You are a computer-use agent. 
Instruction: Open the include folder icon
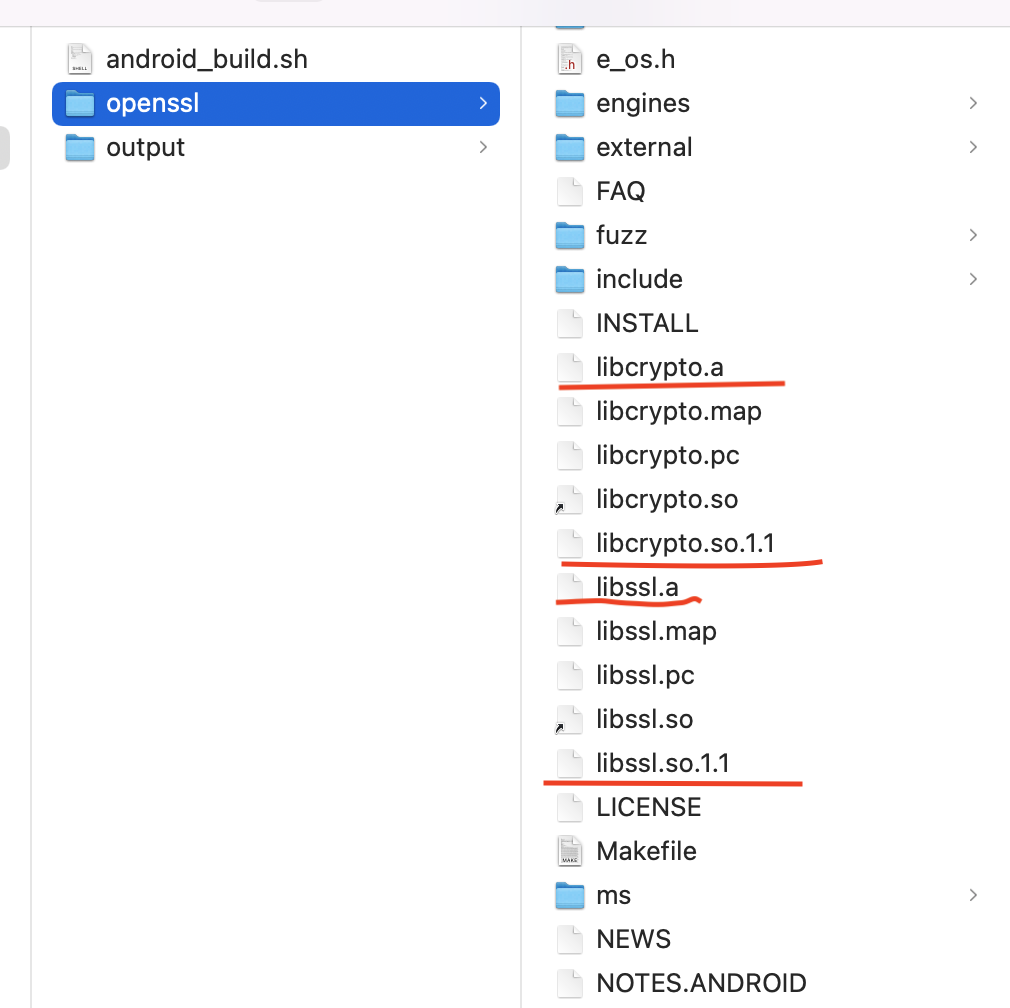[x=569, y=279]
